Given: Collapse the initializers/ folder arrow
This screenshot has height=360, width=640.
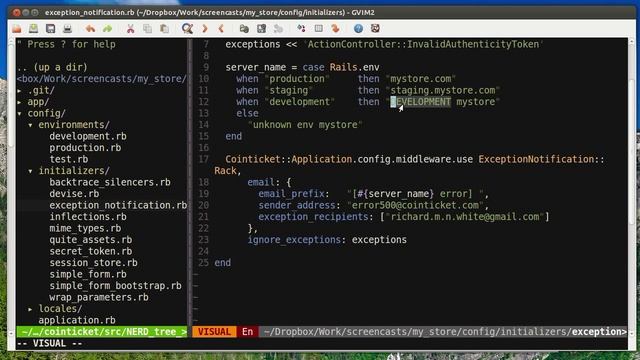Looking at the screenshot, I should [31, 171].
